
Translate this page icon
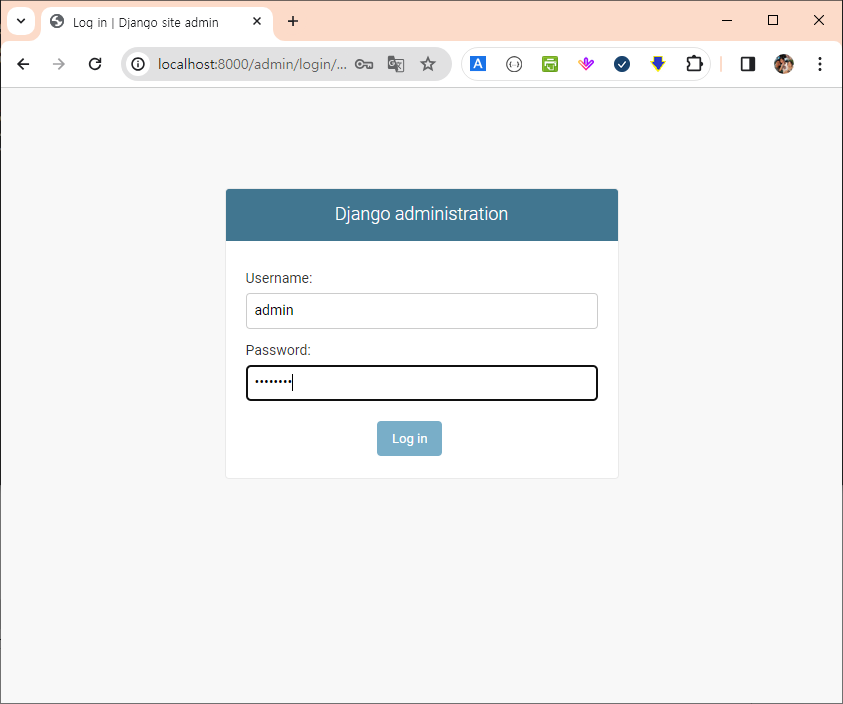(x=396, y=64)
